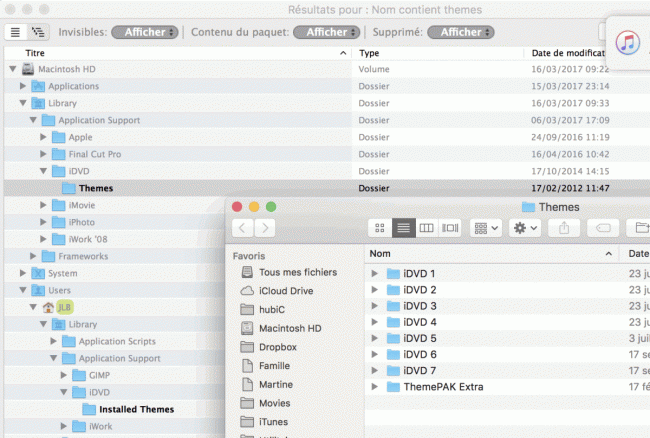Expand the ThemePAK Extra folder
The width and height of the screenshot is (650, 438).
[x=375, y=387]
